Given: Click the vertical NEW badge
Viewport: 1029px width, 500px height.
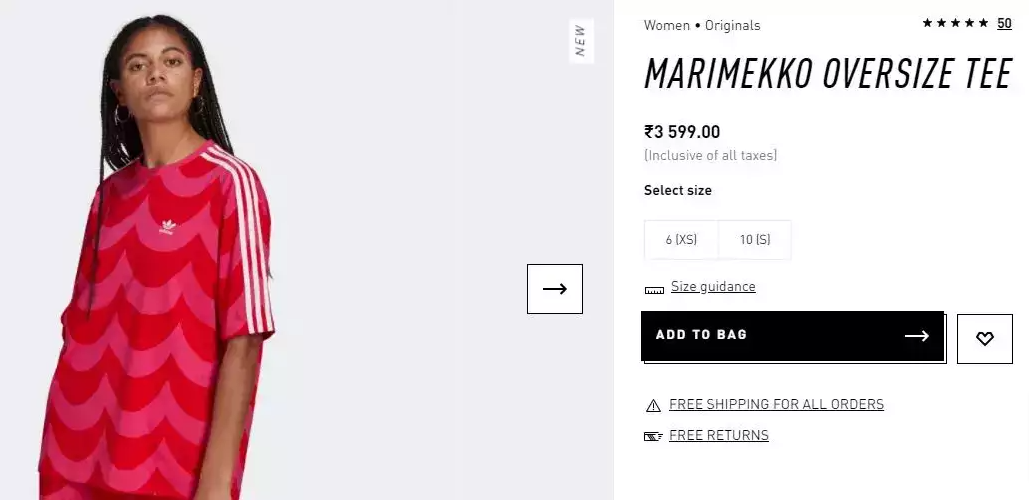Looking at the screenshot, I should pyautogui.click(x=580, y=40).
